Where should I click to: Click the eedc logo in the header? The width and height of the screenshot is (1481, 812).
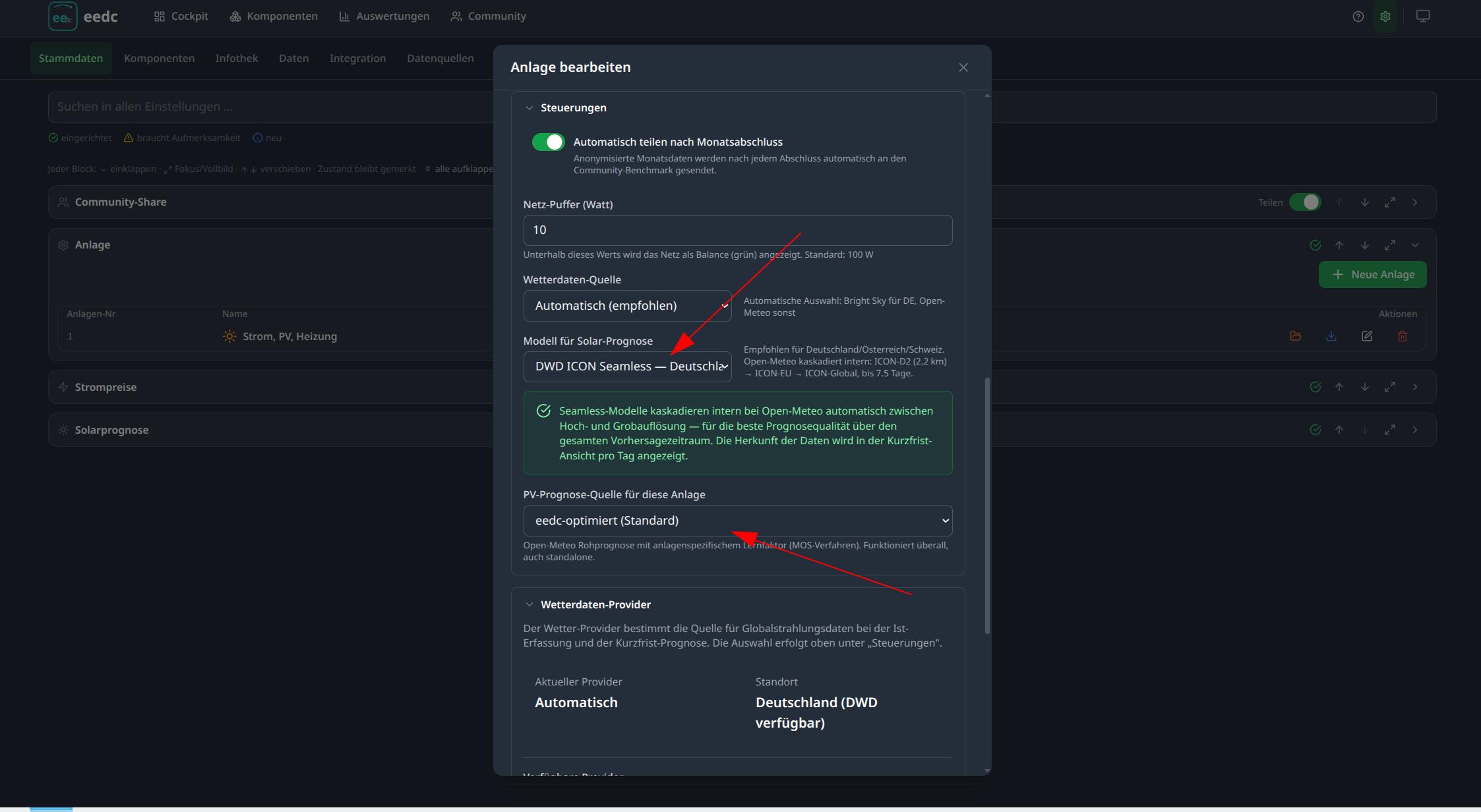pos(83,16)
